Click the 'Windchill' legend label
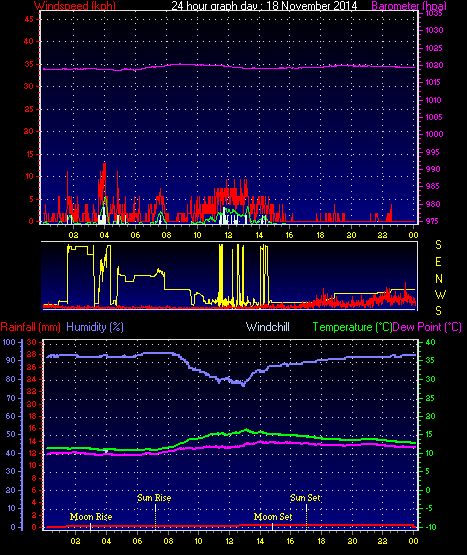The width and height of the screenshot is (467, 555). point(268,327)
